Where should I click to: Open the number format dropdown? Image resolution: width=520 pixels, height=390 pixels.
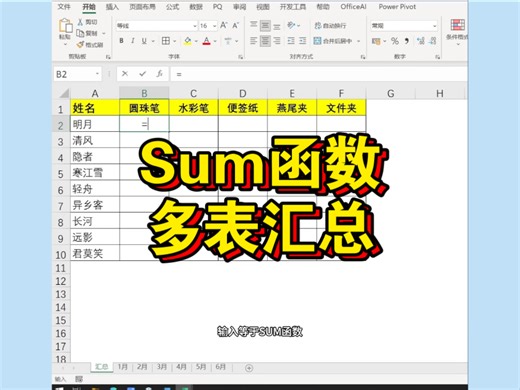[434, 26]
